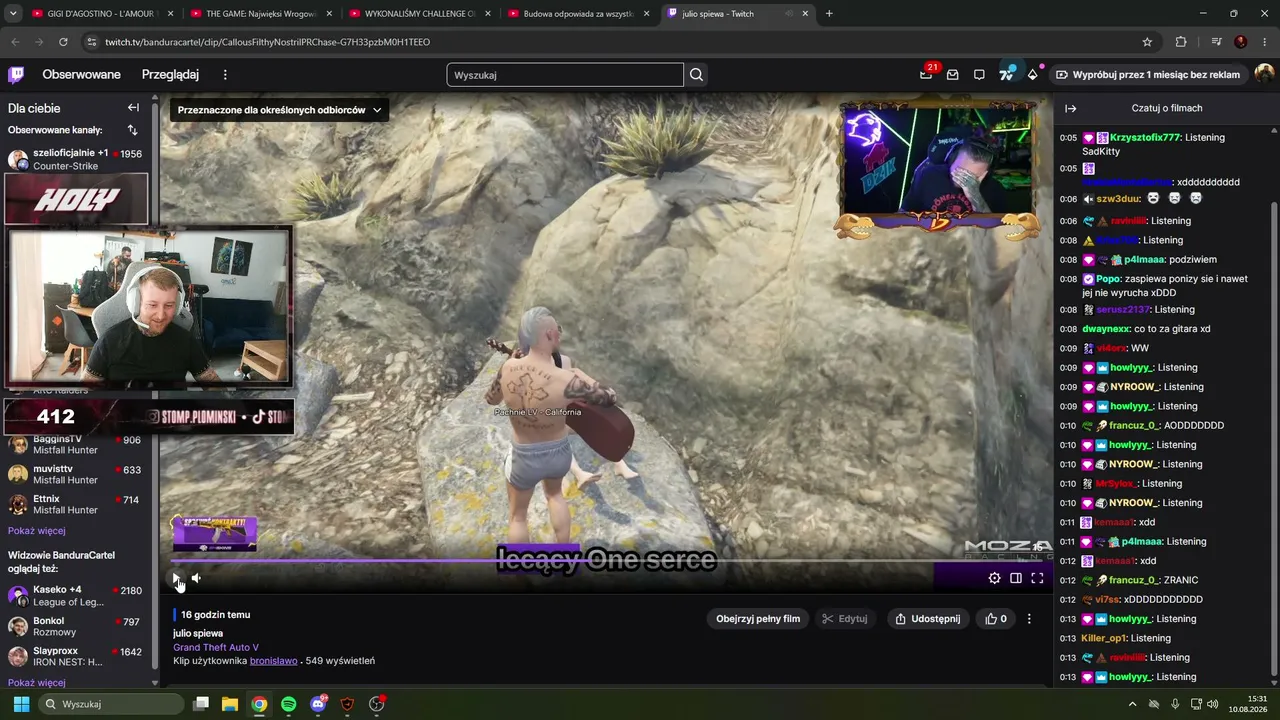
Task: Open File Explorer from taskbar
Action: coord(230,704)
